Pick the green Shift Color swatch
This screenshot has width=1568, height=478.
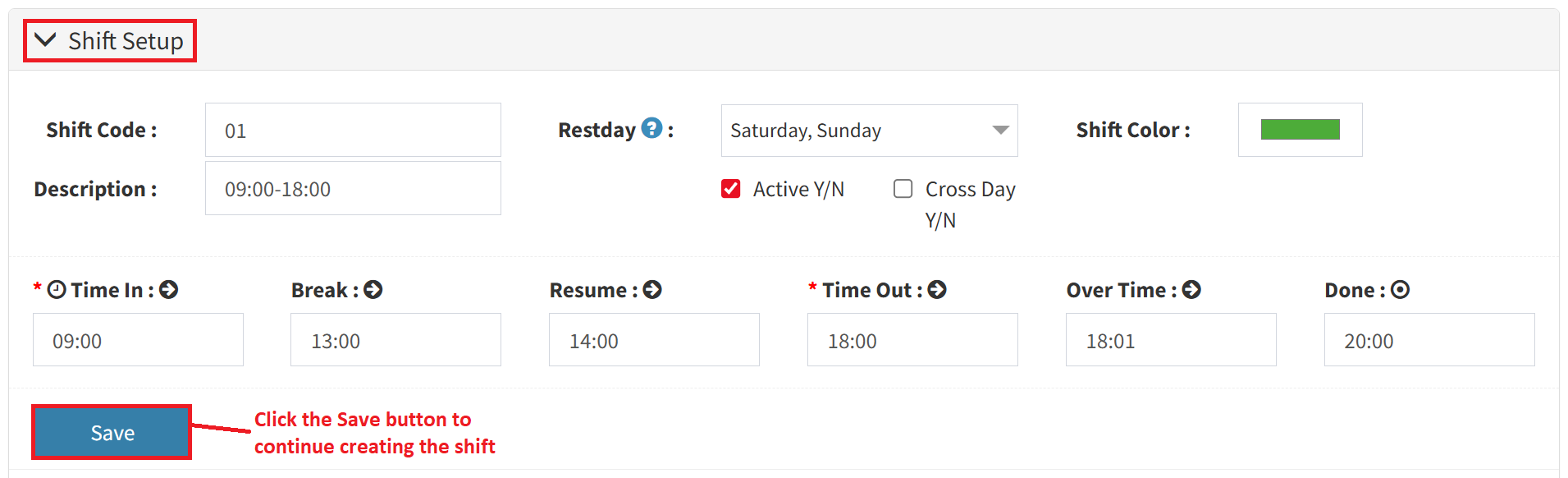(x=1300, y=130)
